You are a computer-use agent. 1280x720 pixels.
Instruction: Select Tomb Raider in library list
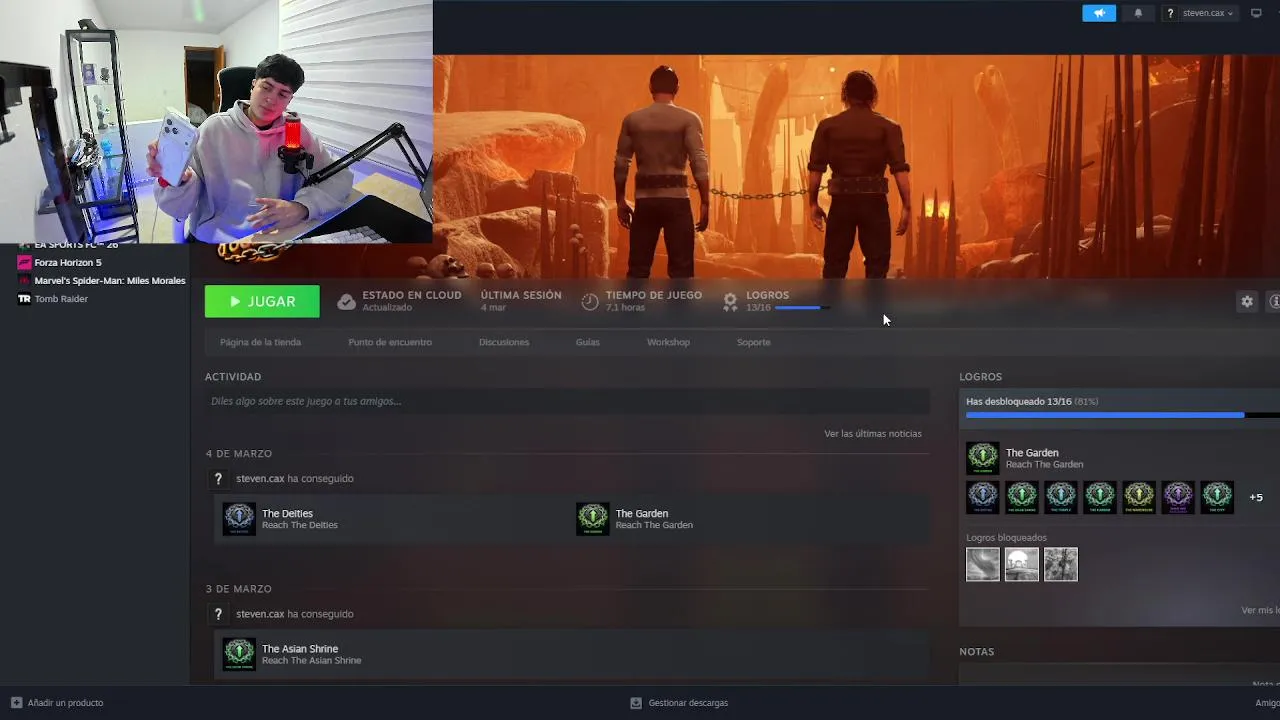coord(61,299)
